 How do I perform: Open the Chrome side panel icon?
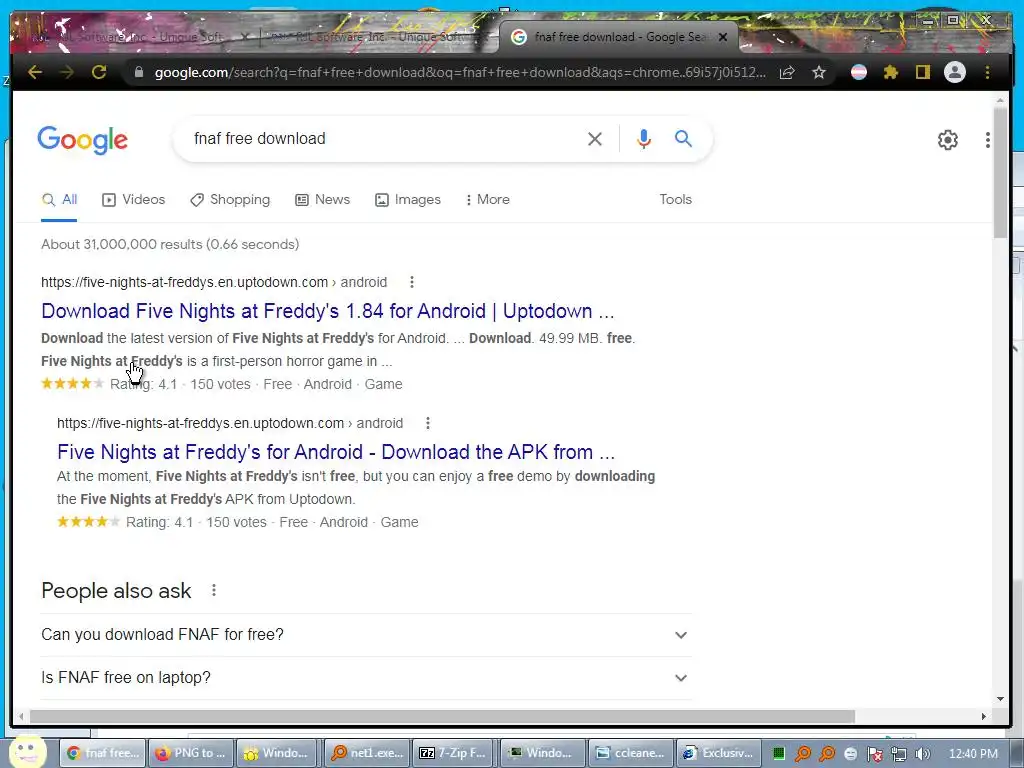[x=922, y=72]
